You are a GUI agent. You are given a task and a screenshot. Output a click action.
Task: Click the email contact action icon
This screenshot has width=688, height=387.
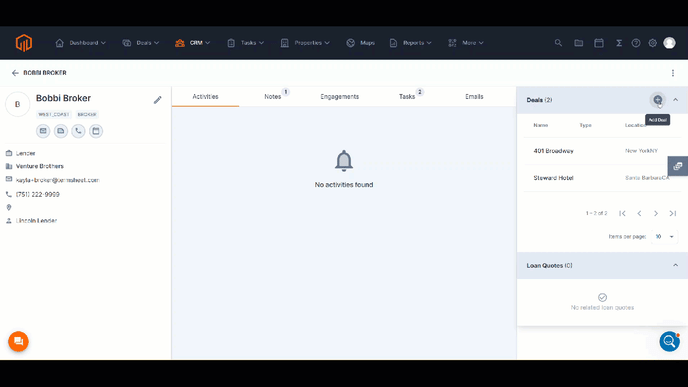tap(43, 131)
